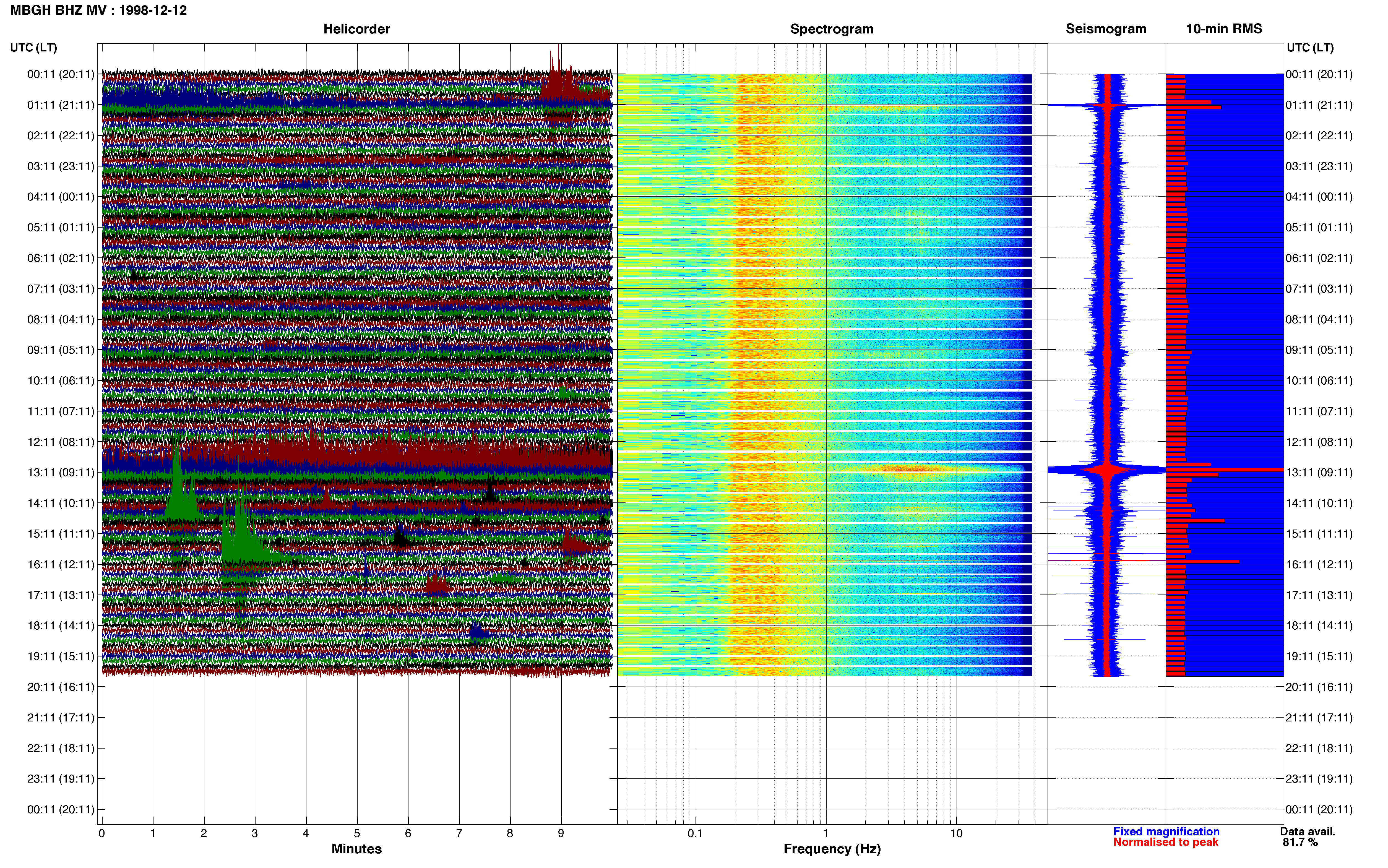Image resolution: width=1388 pixels, height=868 pixels.
Task: Click left time label '06:11 (02:11)'
Action: click(61, 258)
